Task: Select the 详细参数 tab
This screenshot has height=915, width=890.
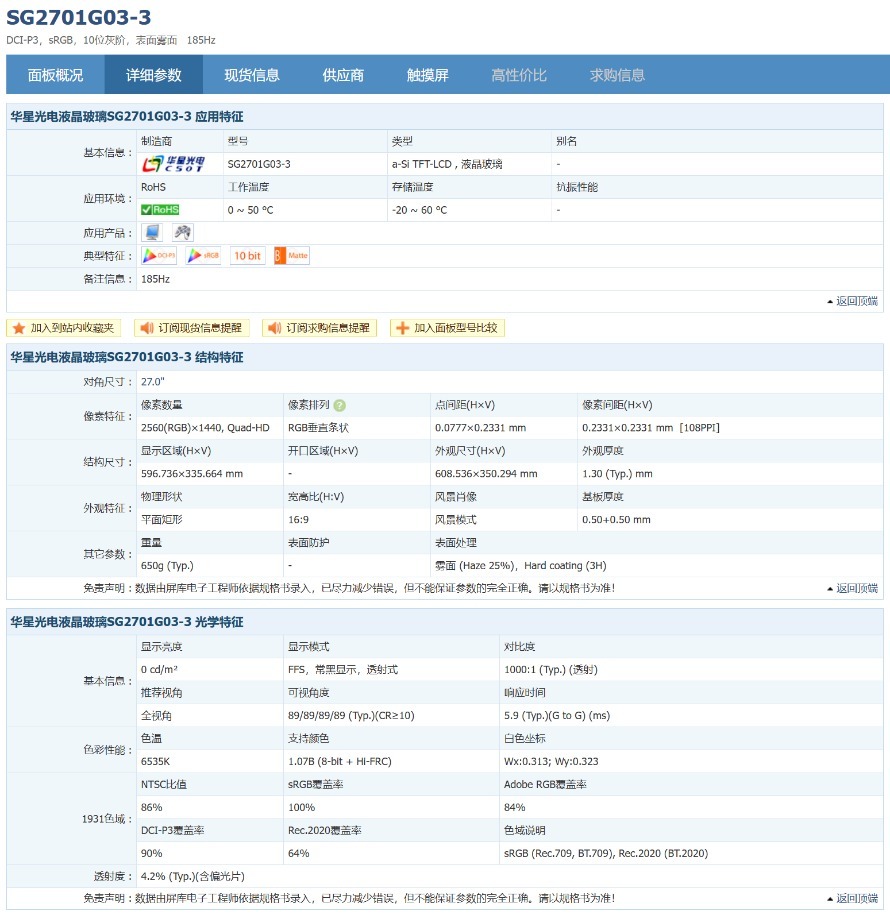Action: tap(153, 75)
